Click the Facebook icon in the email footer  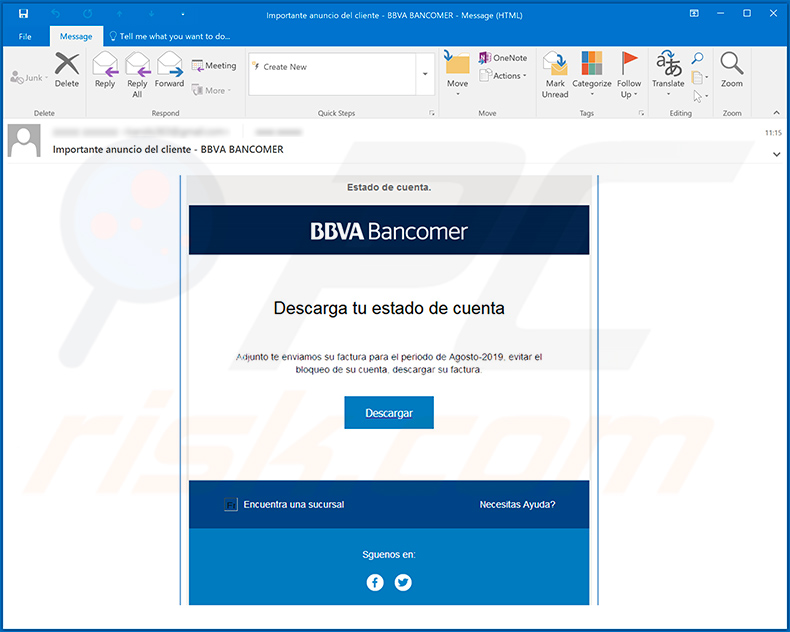(x=375, y=583)
